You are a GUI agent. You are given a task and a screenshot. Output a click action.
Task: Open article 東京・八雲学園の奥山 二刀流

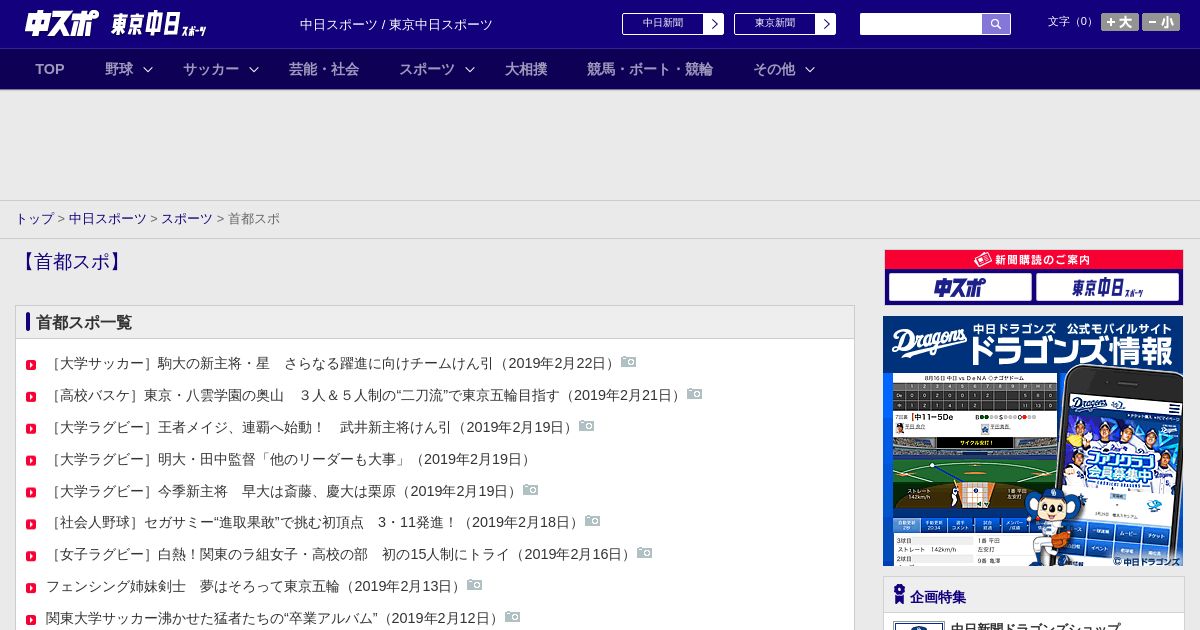click(x=365, y=396)
